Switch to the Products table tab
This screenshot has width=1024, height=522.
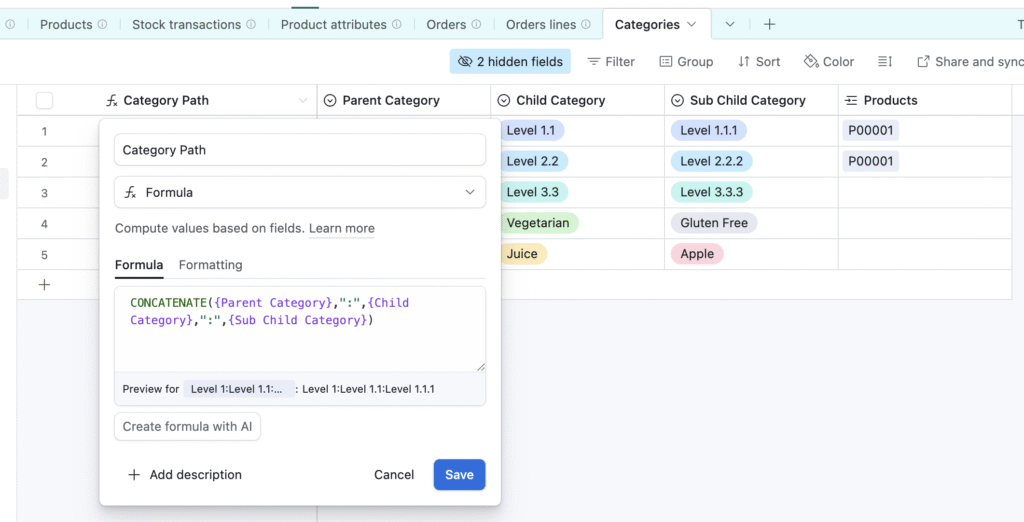pos(66,24)
